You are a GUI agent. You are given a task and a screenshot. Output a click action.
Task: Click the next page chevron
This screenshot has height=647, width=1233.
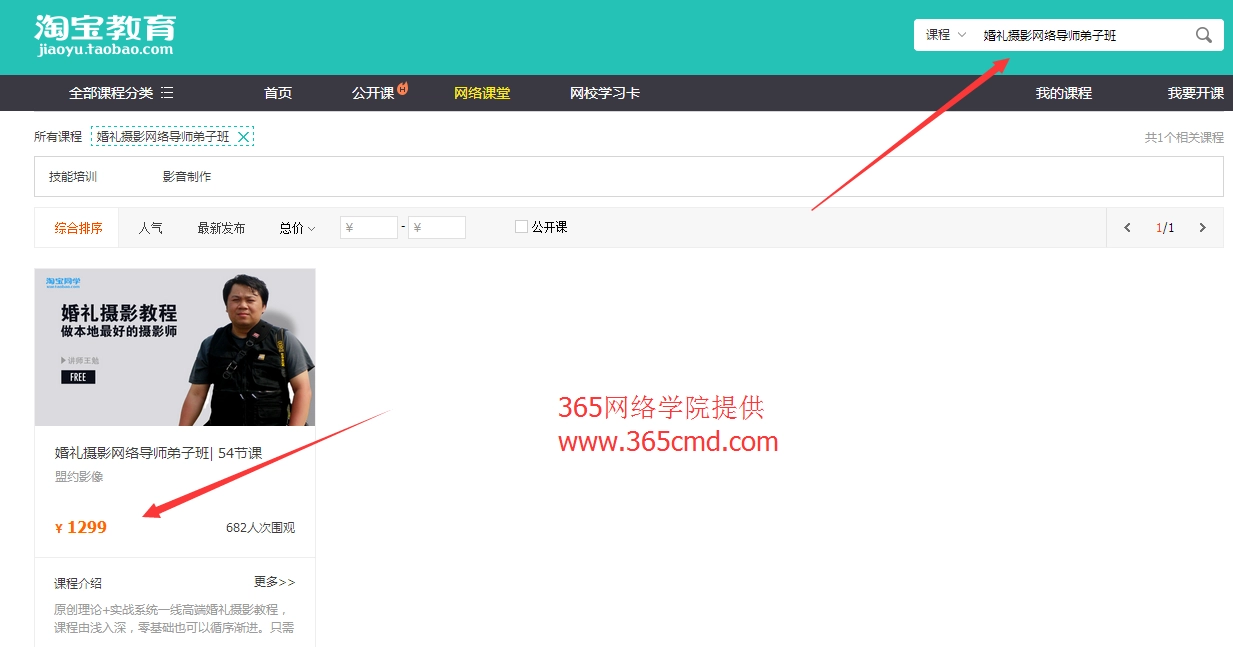point(1202,227)
